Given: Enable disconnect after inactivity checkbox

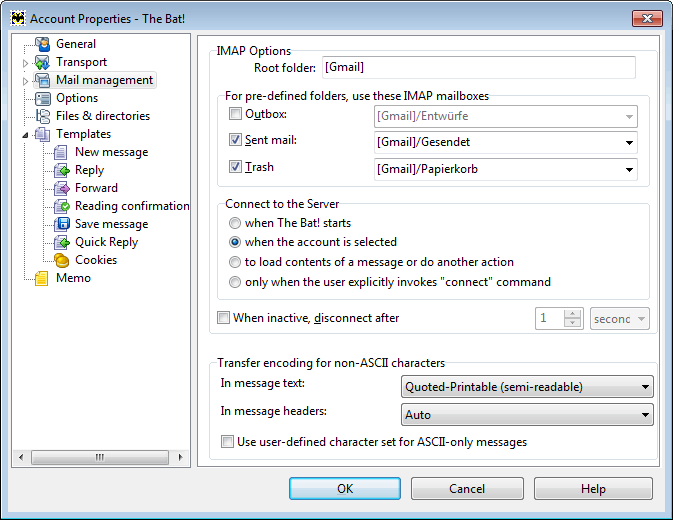Looking at the screenshot, I should [x=223, y=317].
